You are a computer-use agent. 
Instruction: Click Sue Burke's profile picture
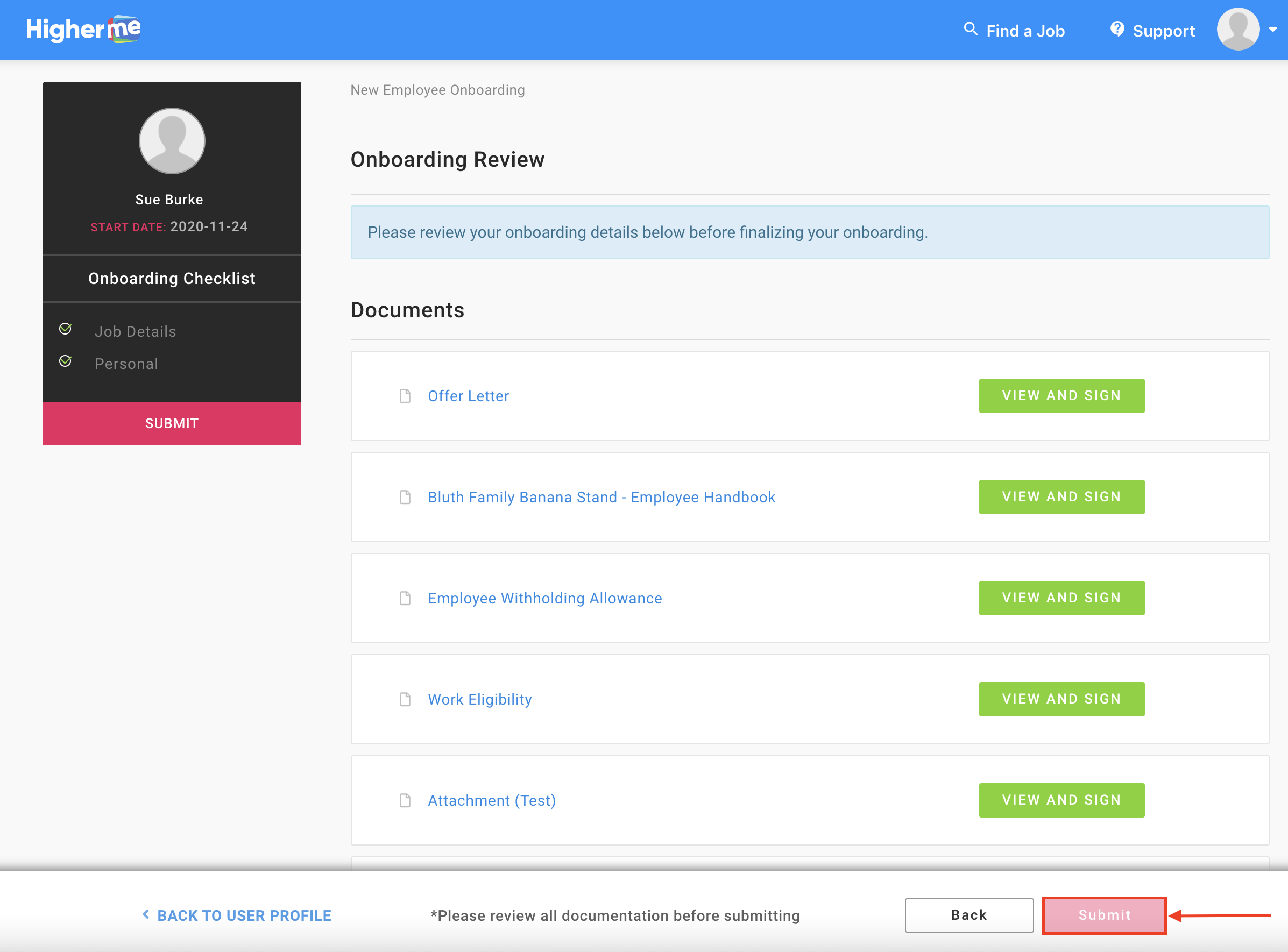pos(172,141)
